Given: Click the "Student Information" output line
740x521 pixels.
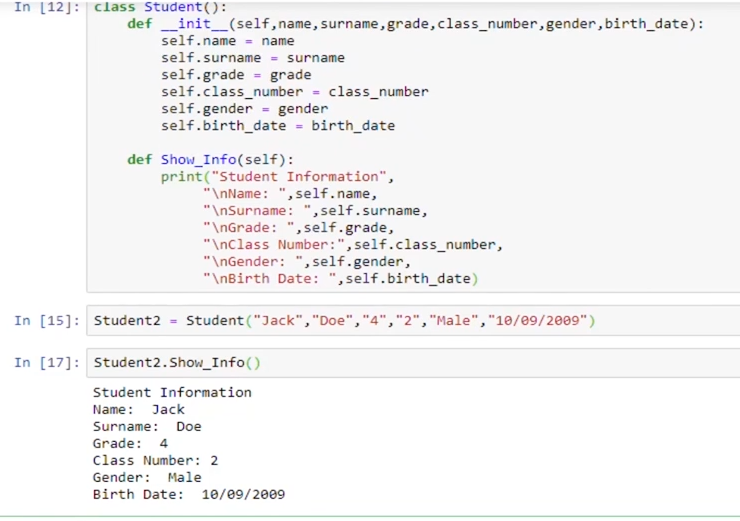Looking at the screenshot, I should (x=172, y=393).
